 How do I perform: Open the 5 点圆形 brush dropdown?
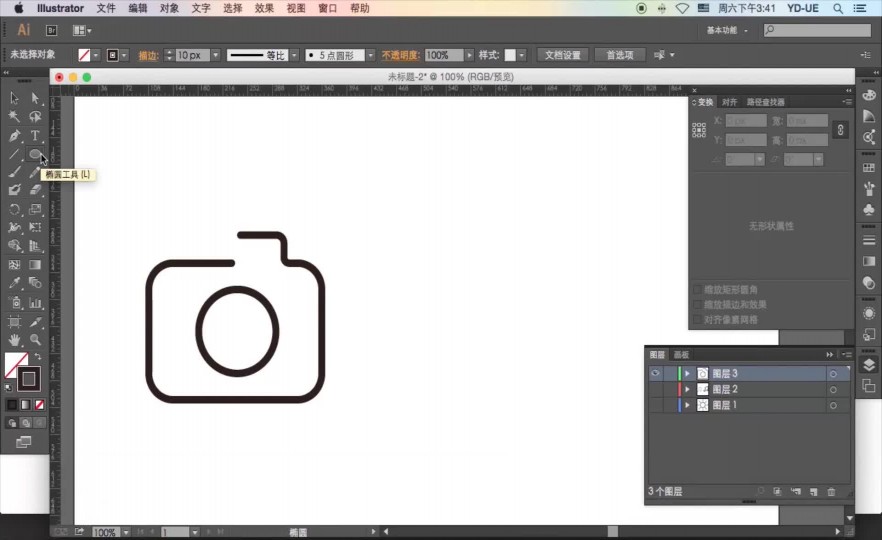[x=370, y=55]
